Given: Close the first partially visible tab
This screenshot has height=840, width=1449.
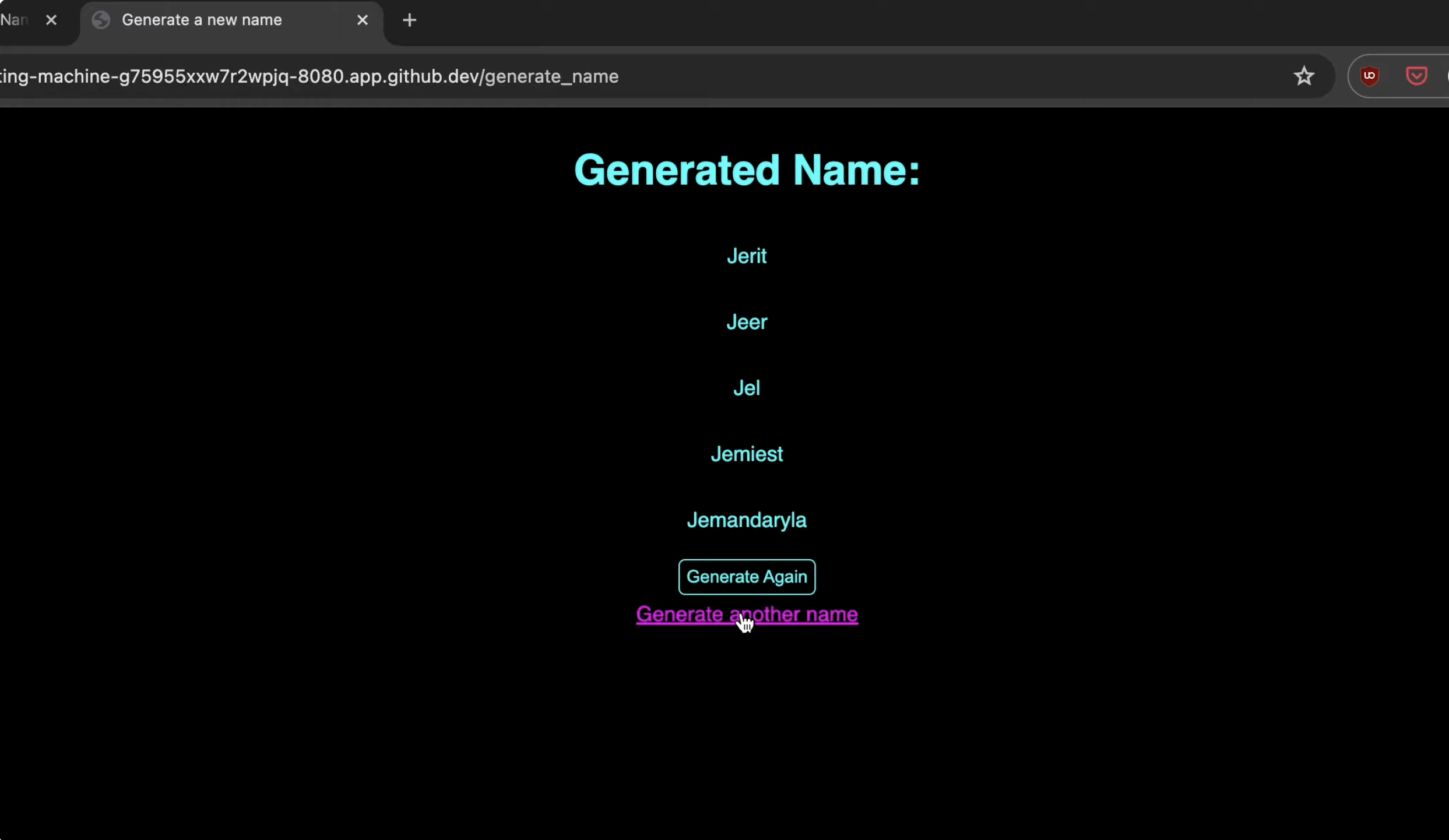Looking at the screenshot, I should (x=51, y=20).
